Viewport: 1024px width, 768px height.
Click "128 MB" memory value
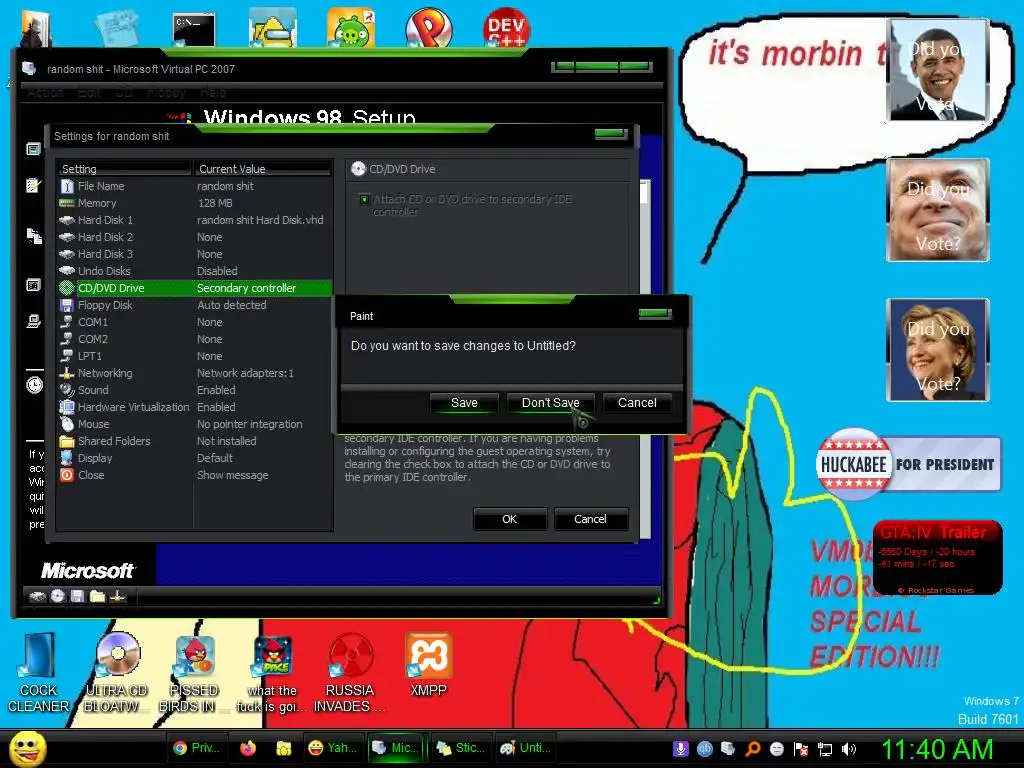click(215, 203)
